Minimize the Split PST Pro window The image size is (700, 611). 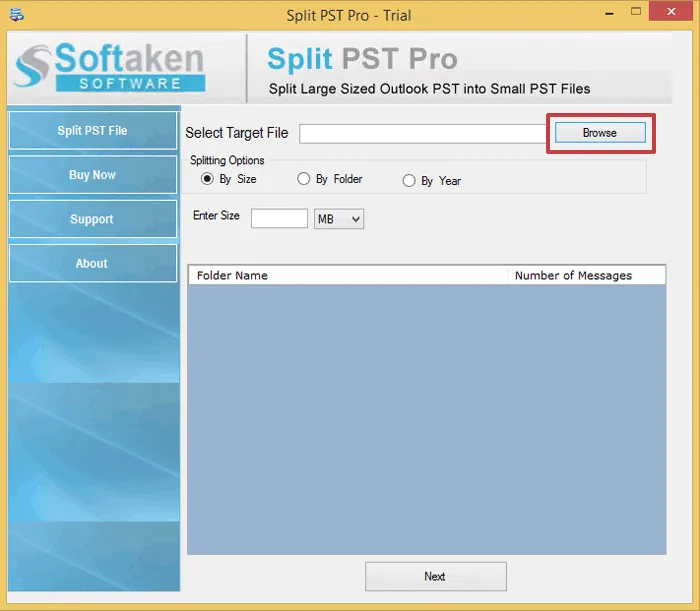coord(609,13)
